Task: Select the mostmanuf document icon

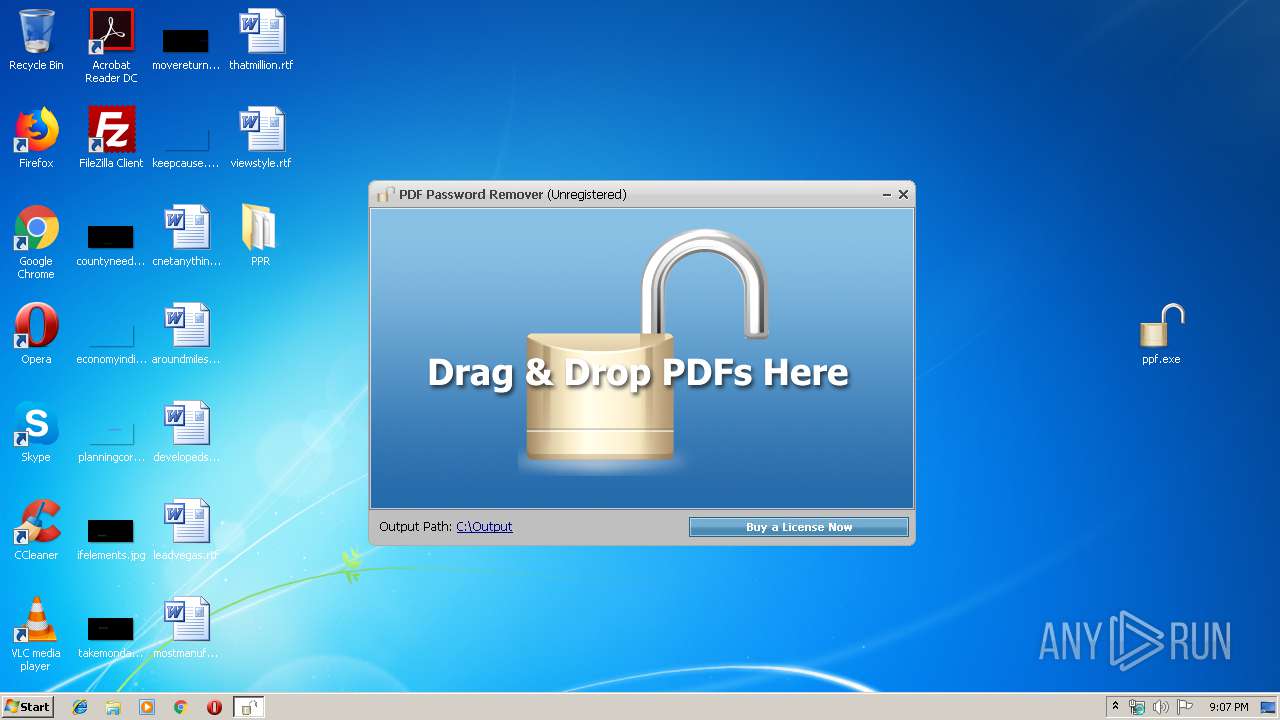Action: click(186, 629)
